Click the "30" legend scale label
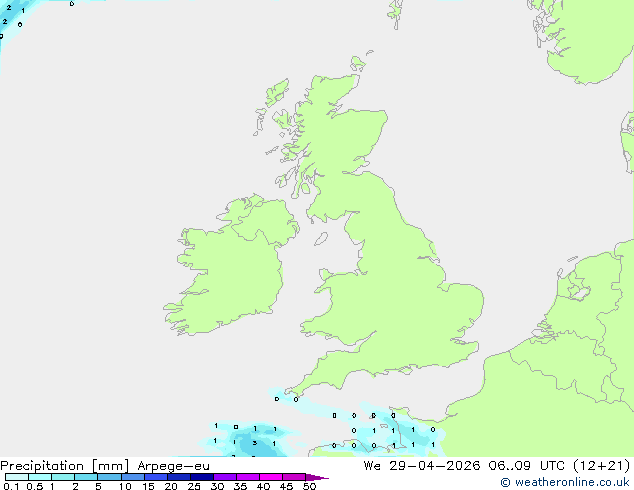 click(x=217, y=486)
